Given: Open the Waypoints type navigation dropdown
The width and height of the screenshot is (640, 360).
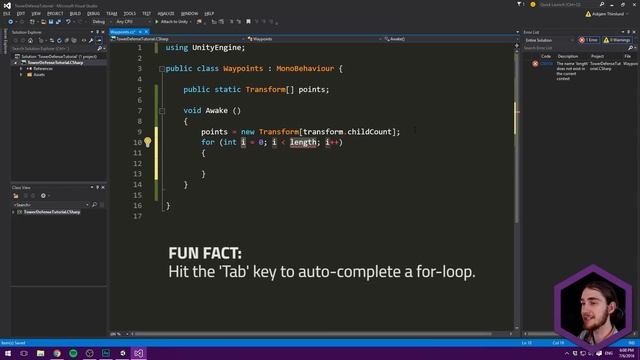Looking at the screenshot, I should [x=314, y=39].
